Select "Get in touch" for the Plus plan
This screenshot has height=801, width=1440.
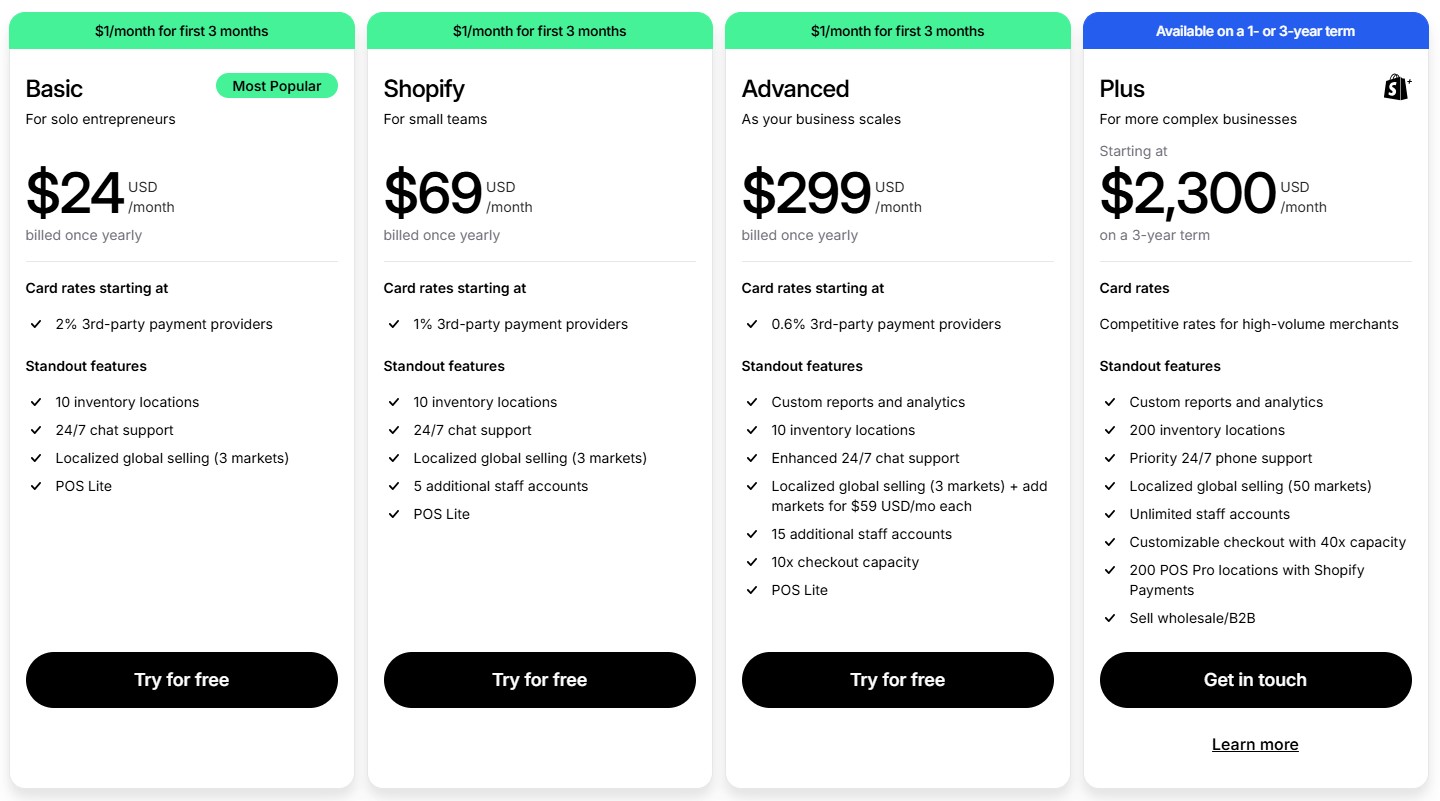[x=1255, y=680]
